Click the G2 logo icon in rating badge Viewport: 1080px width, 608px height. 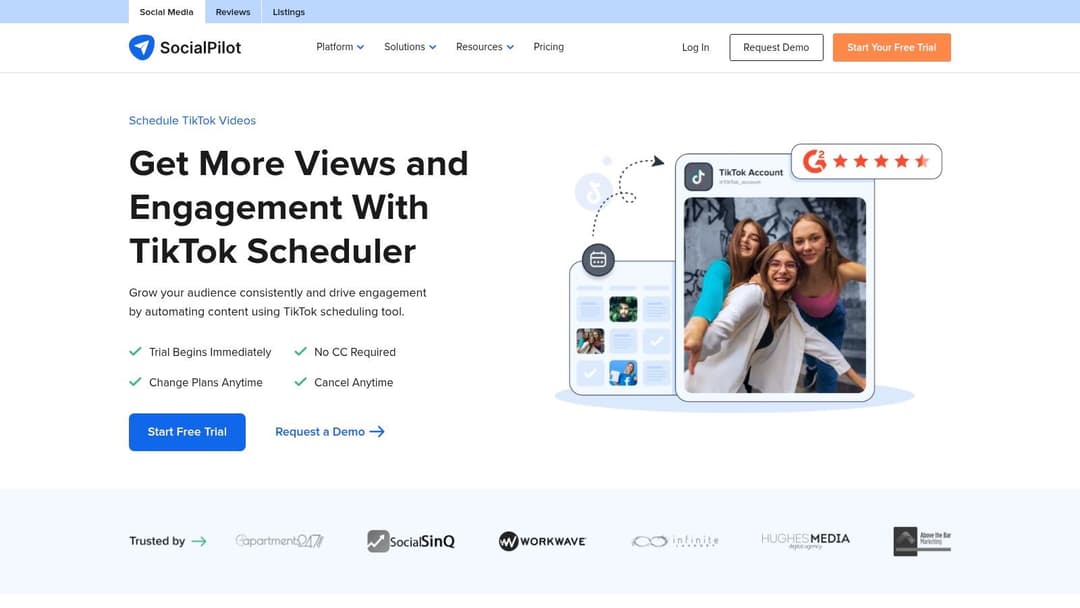(x=815, y=161)
